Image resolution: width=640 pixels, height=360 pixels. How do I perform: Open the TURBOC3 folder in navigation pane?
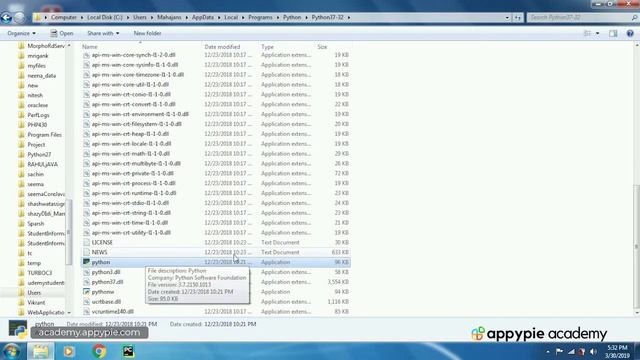point(40,273)
